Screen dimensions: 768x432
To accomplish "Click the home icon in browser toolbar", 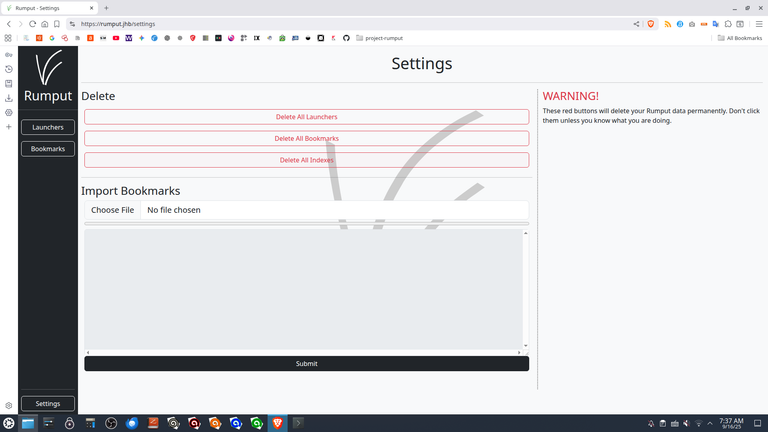I will click(45, 23).
